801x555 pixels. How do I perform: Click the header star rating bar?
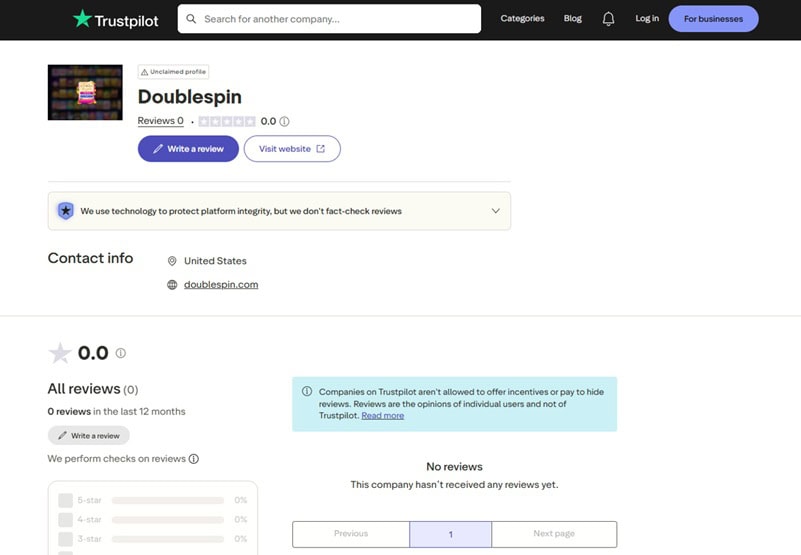227,122
